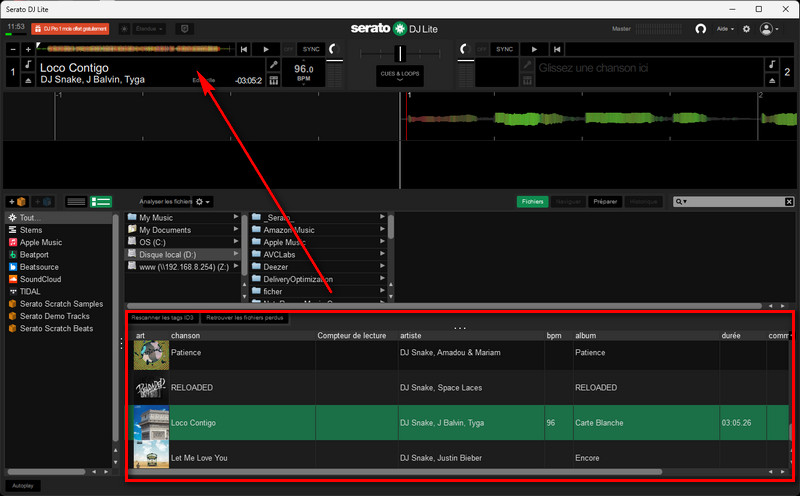This screenshot has width=800, height=496.
Task: Play deck 2
Action: tap(534, 49)
